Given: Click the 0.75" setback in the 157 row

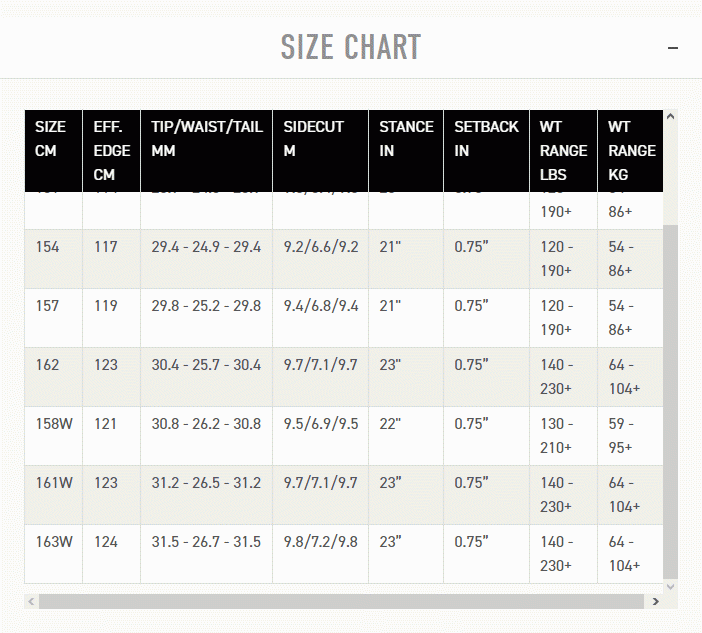Looking at the screenshot, I should coord(471,306).
